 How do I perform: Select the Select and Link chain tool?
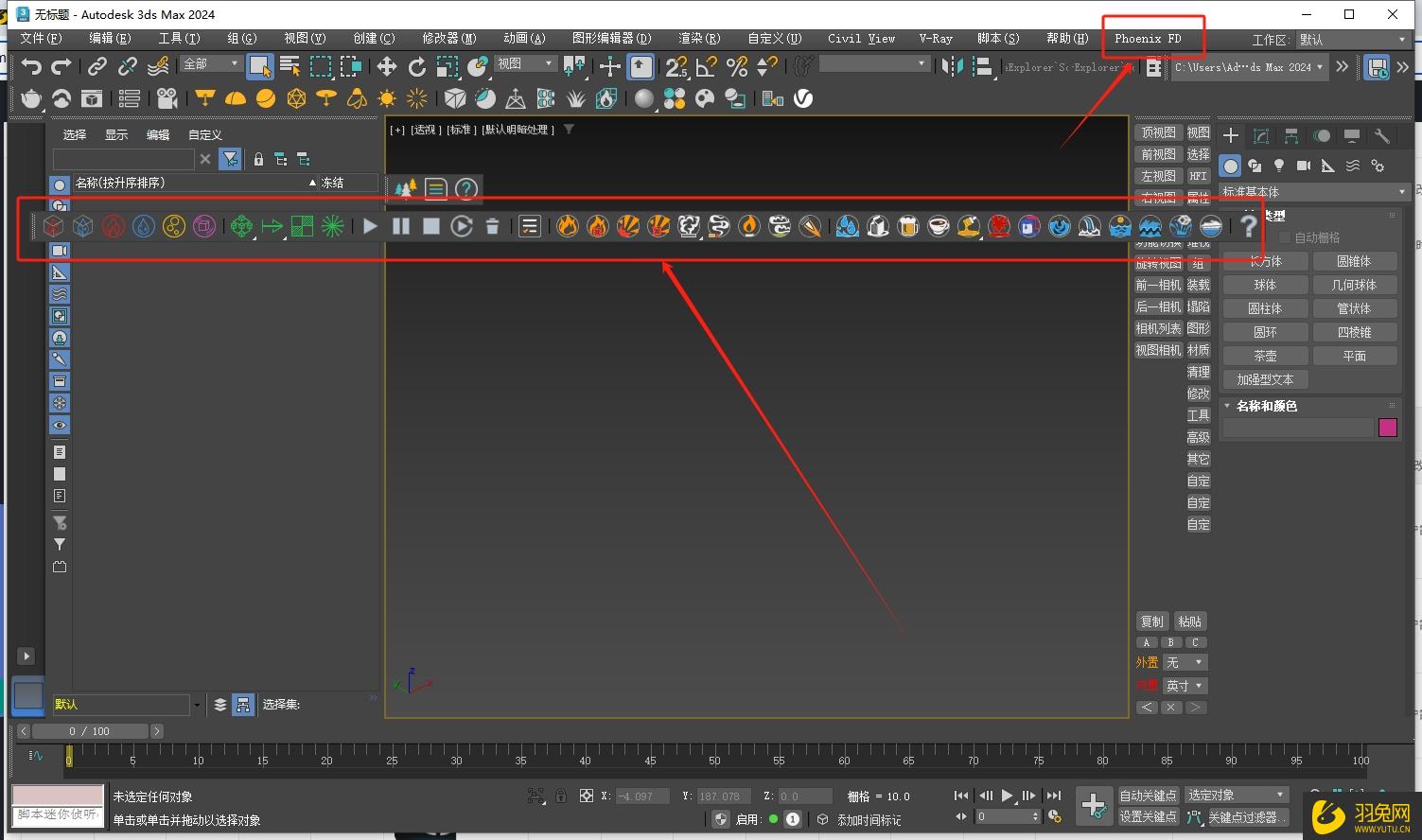coord(97,66)
